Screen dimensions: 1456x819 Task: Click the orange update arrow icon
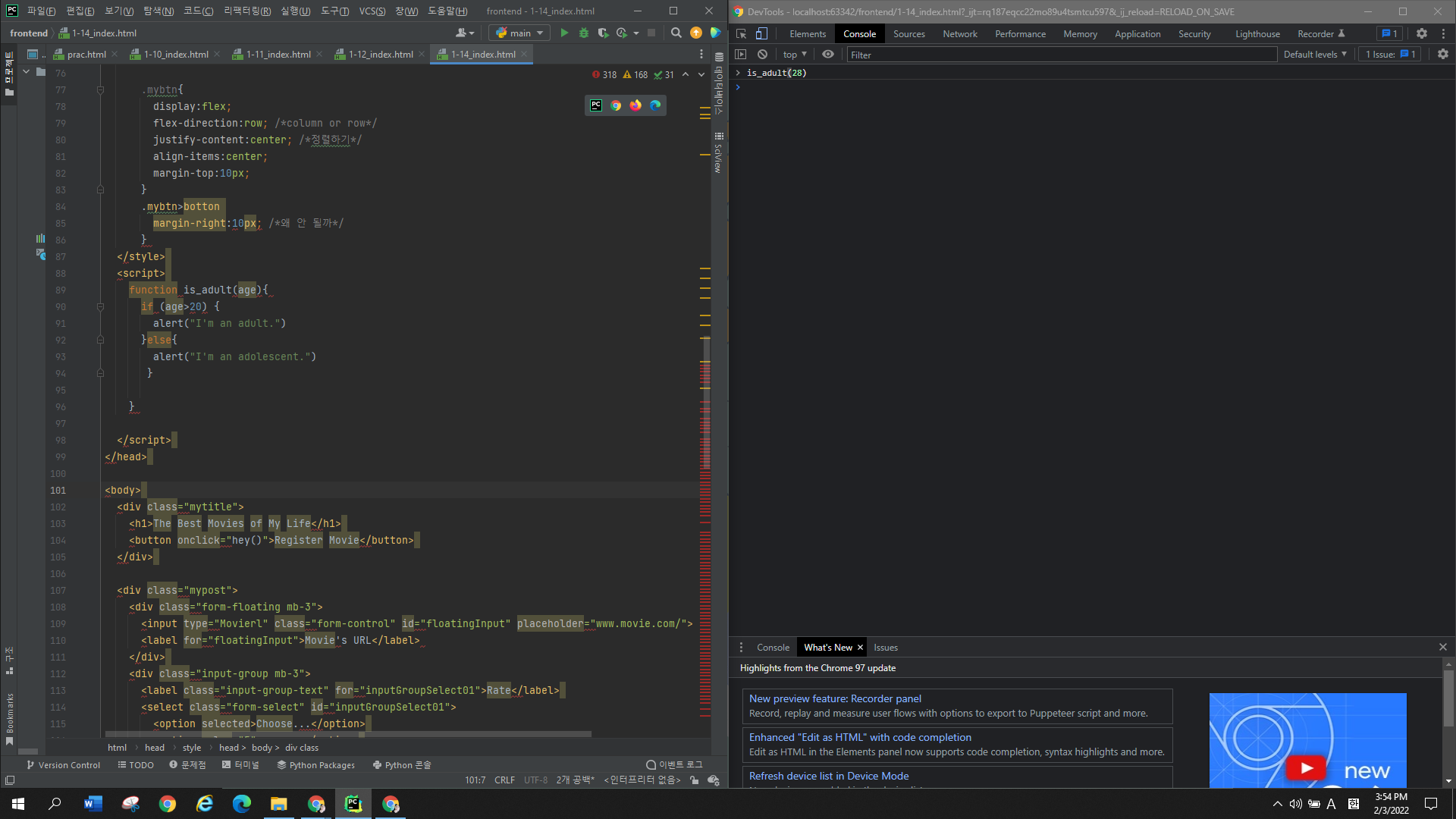click(696, 33)
